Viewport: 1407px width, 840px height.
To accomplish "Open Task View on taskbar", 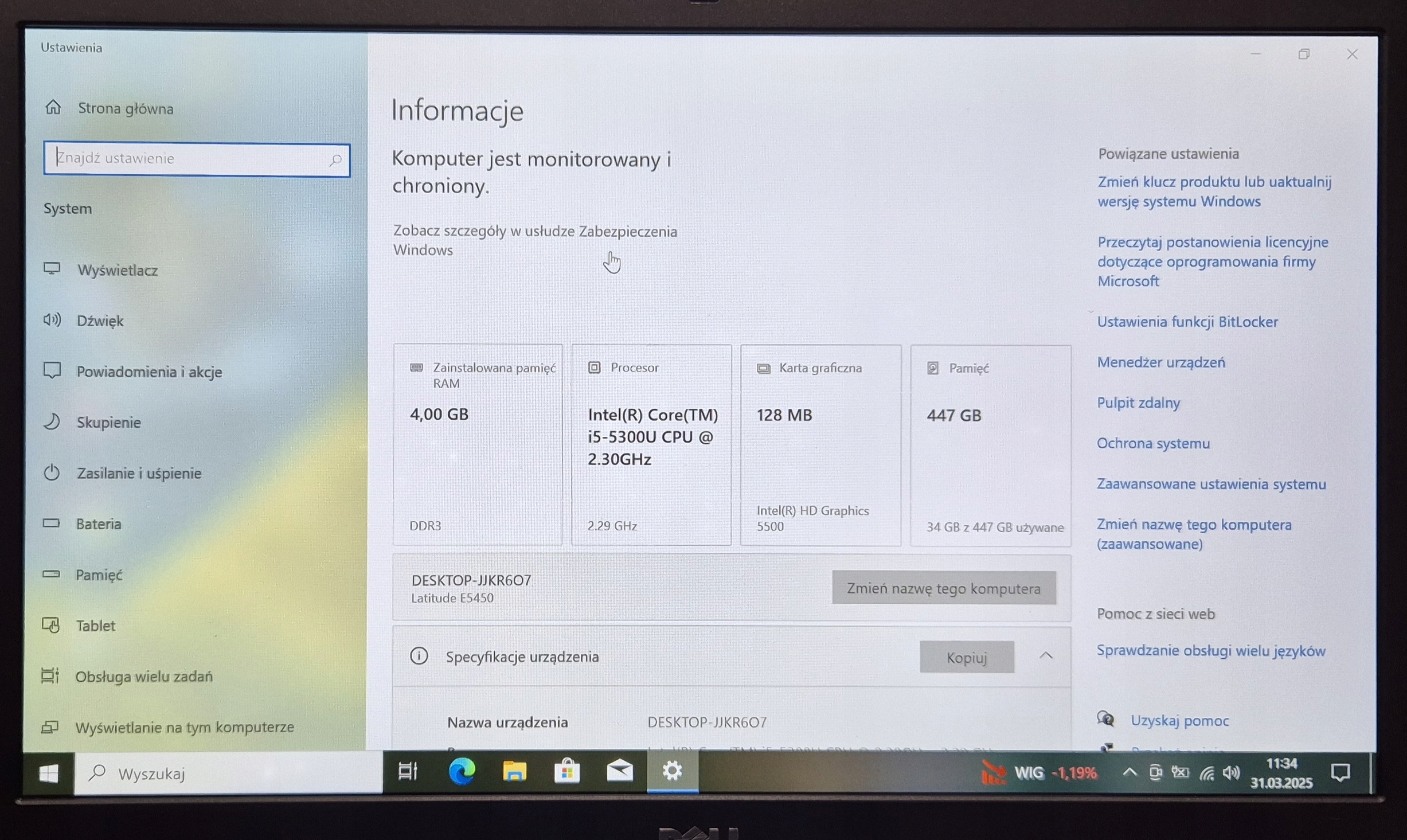I will pyautogui.click(x=408, y=771).
